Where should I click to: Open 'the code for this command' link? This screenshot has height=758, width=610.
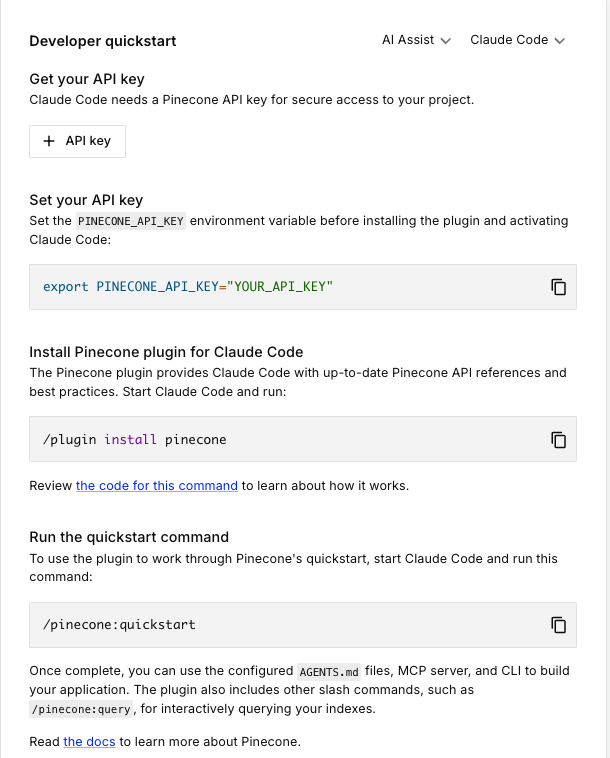[157, 486]
